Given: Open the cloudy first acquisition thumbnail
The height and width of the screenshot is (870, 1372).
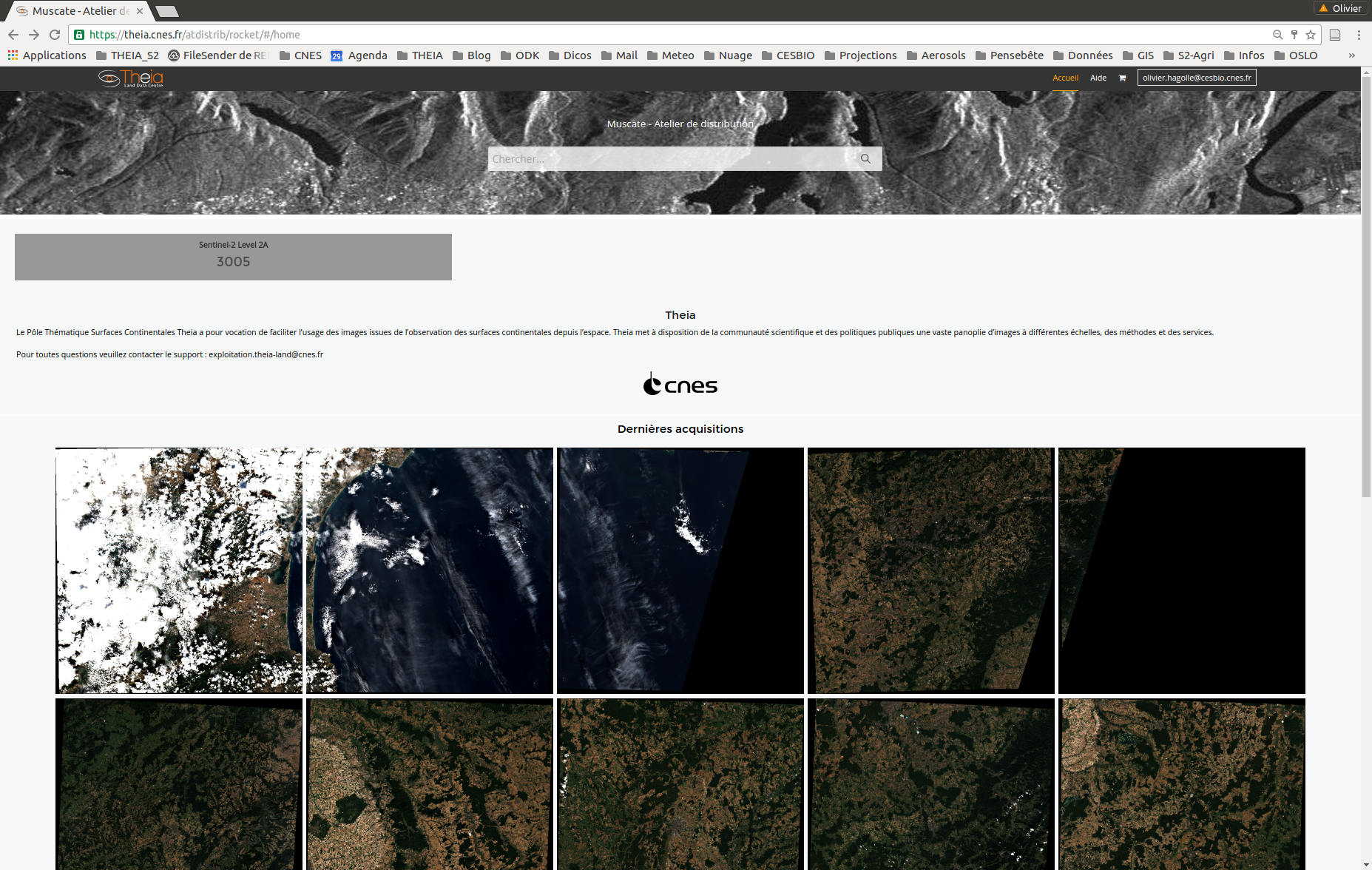Looking at the screenshot, I should click(179, 570).
